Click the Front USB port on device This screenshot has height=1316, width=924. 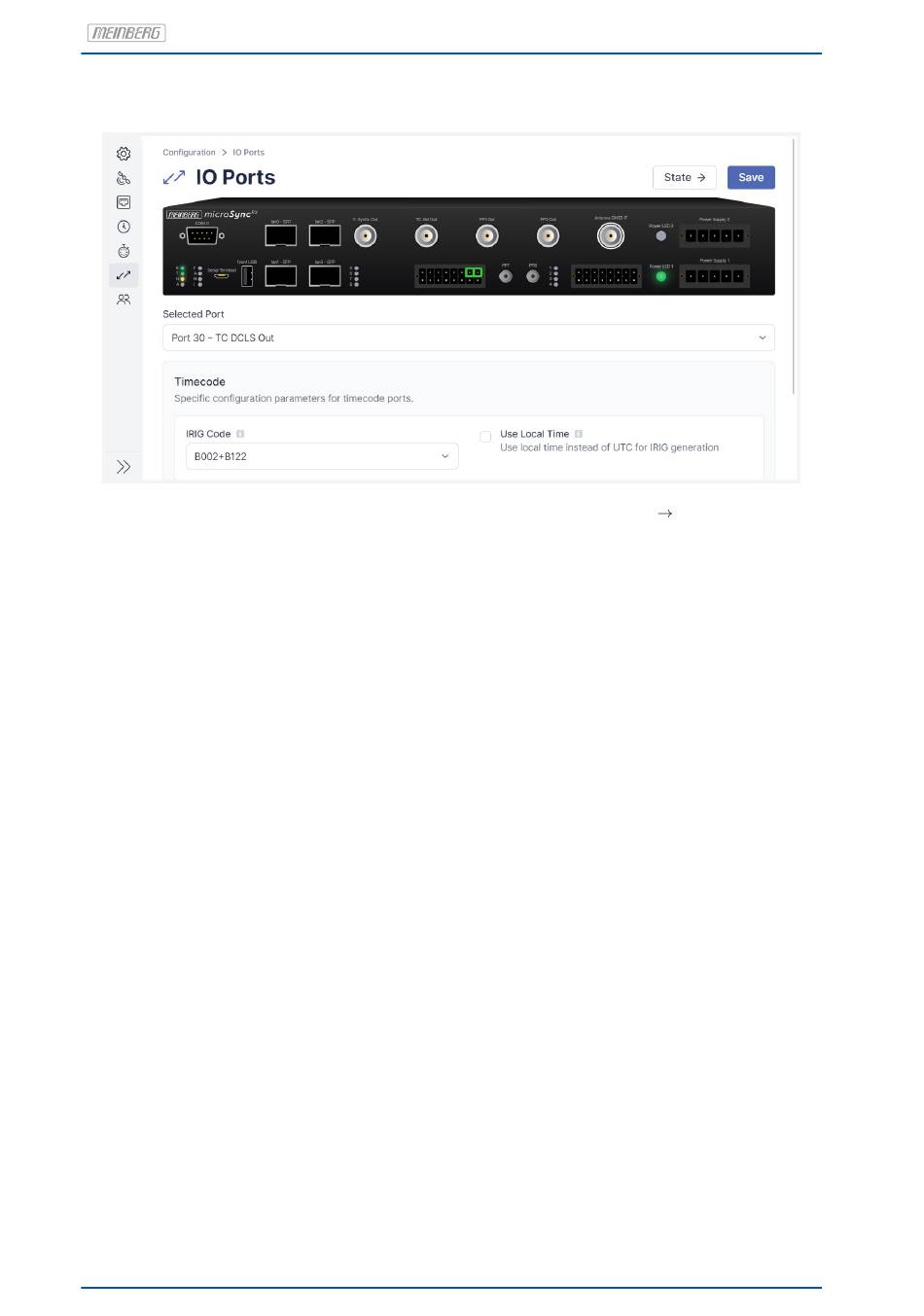point(246,276)
